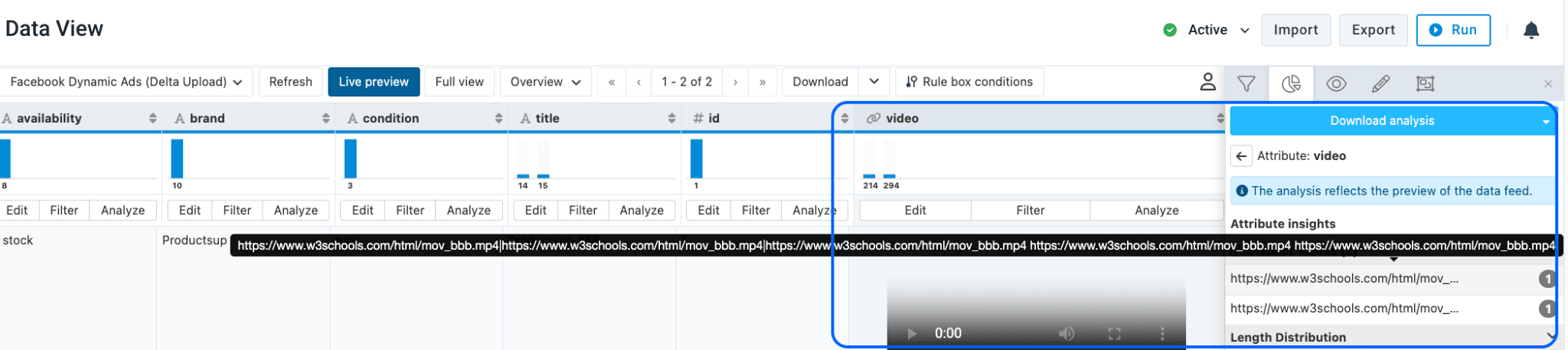Open the notifications bell
Image resolution: width=1568 pixels, height=350 pixels.
click(x=1530, y=30)
